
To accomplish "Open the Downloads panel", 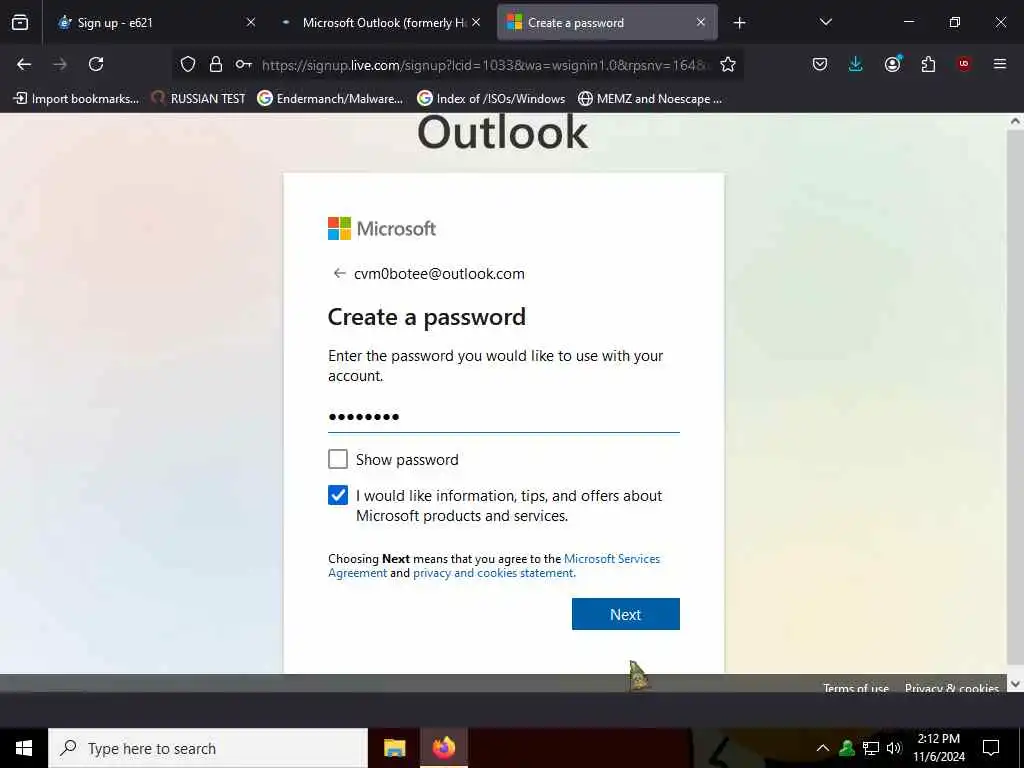I will coord(856,64).
